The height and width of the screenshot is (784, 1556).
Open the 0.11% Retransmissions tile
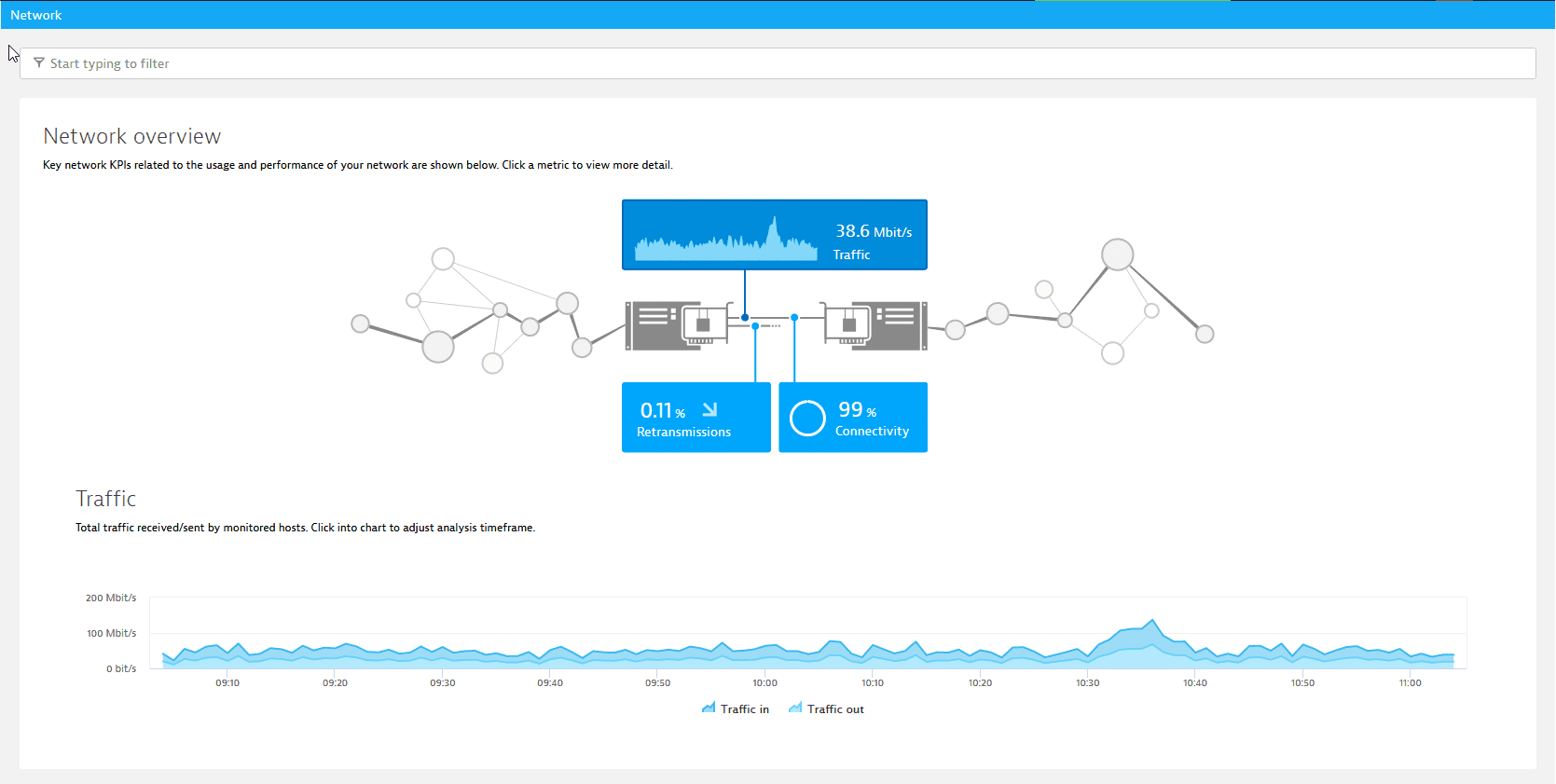696,418
